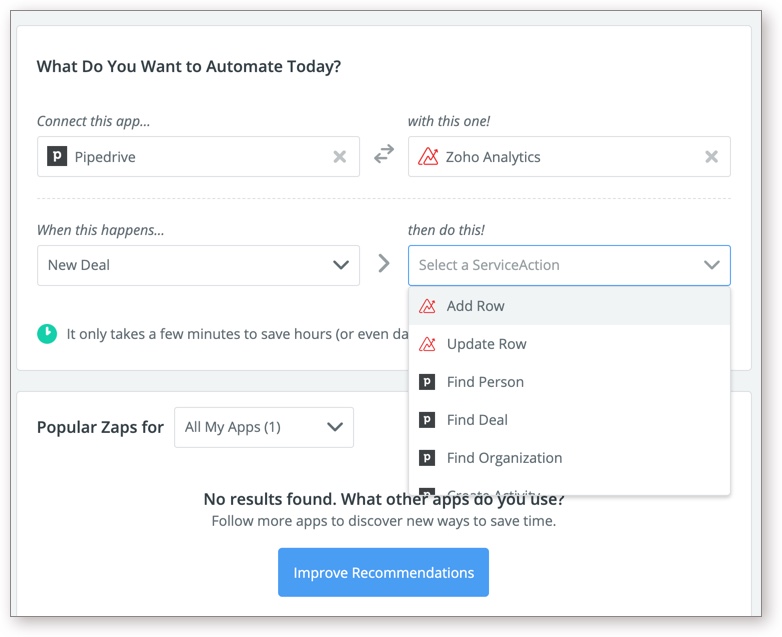This screenshot has height=637, width=782.
Task: Click the arrow between trigger and action
Action: (384, 264)
